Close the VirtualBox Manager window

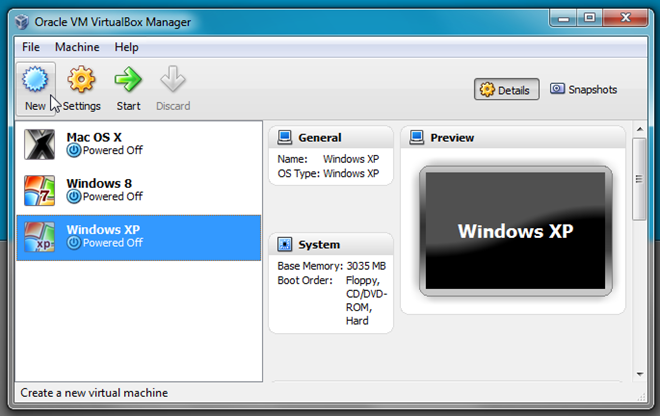pyautogui.click(x=625, y=19)
